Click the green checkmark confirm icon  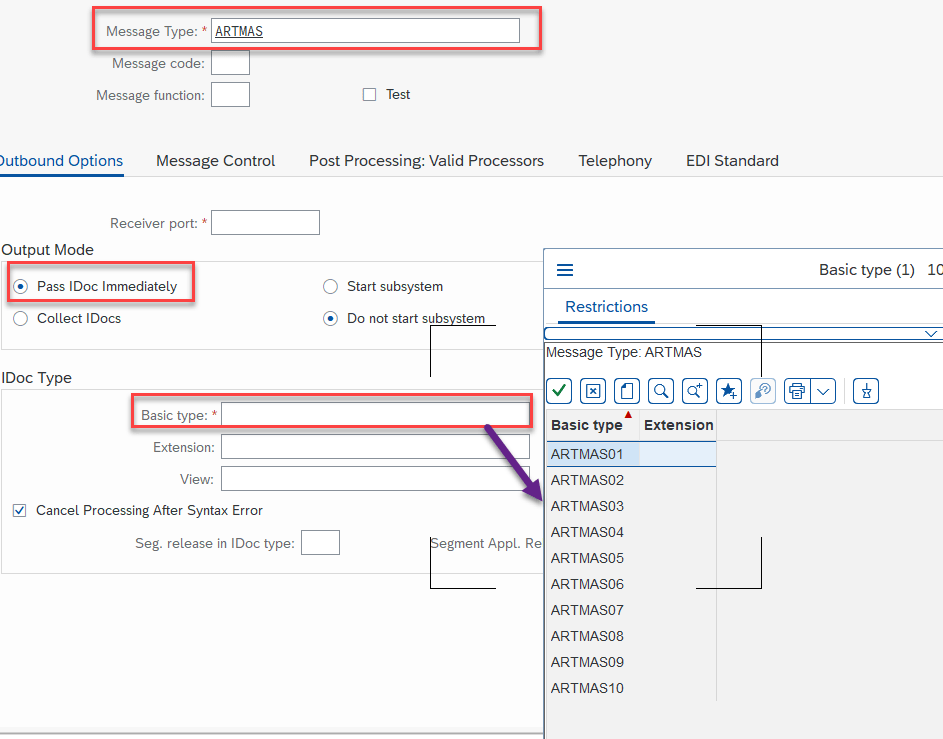pyautogui.click(x=559, y=391)
